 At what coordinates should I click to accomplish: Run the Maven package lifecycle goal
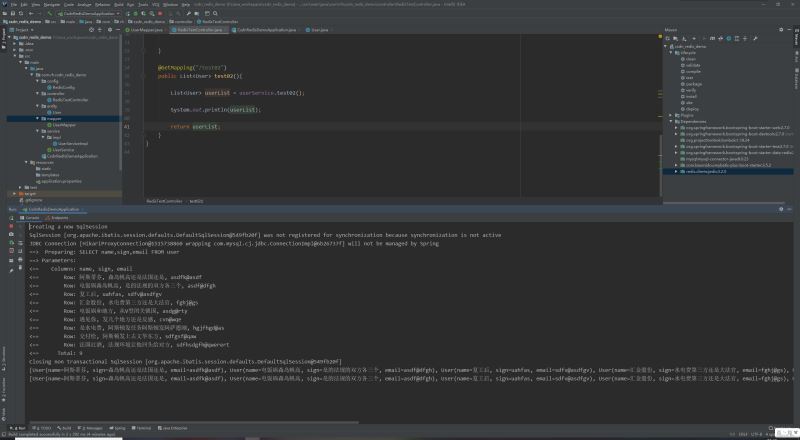click(x=692, y=83)
